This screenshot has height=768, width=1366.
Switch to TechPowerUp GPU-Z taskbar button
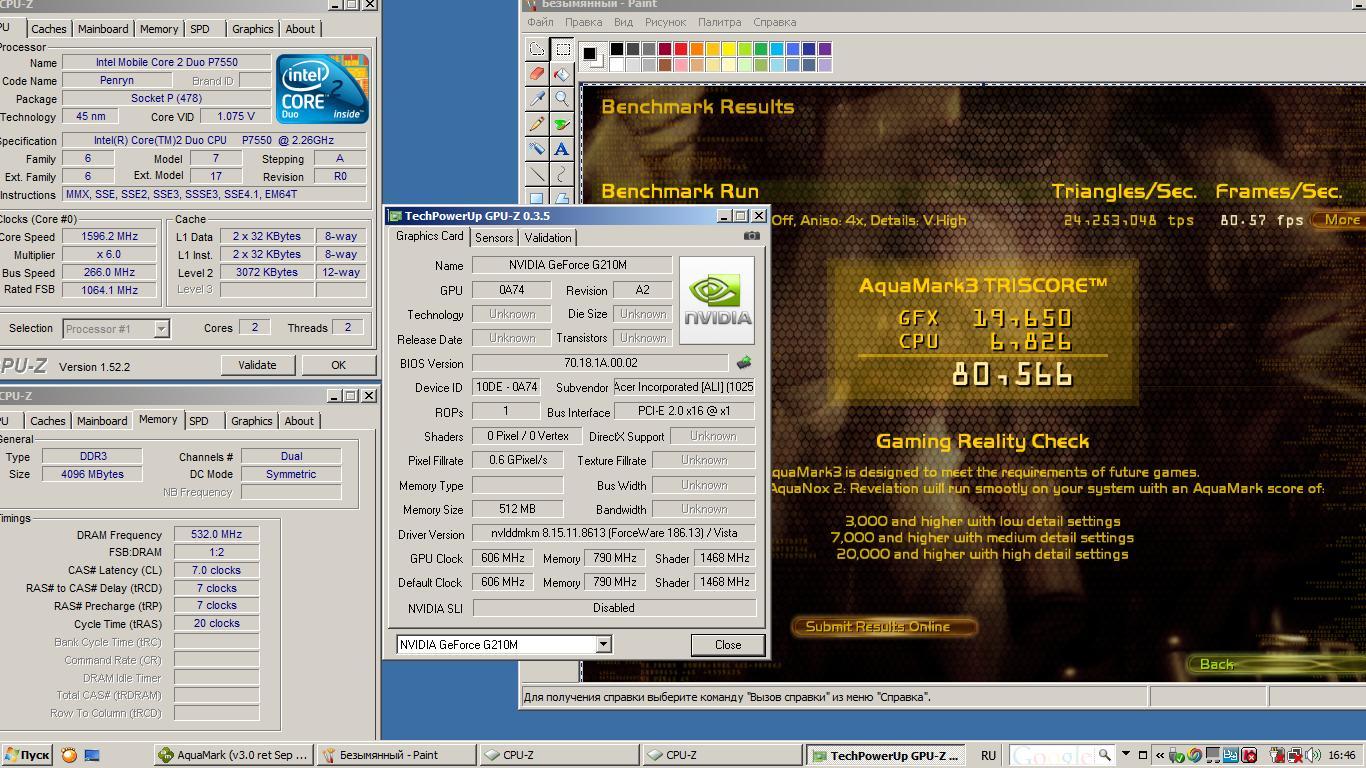tap(887, 755)
